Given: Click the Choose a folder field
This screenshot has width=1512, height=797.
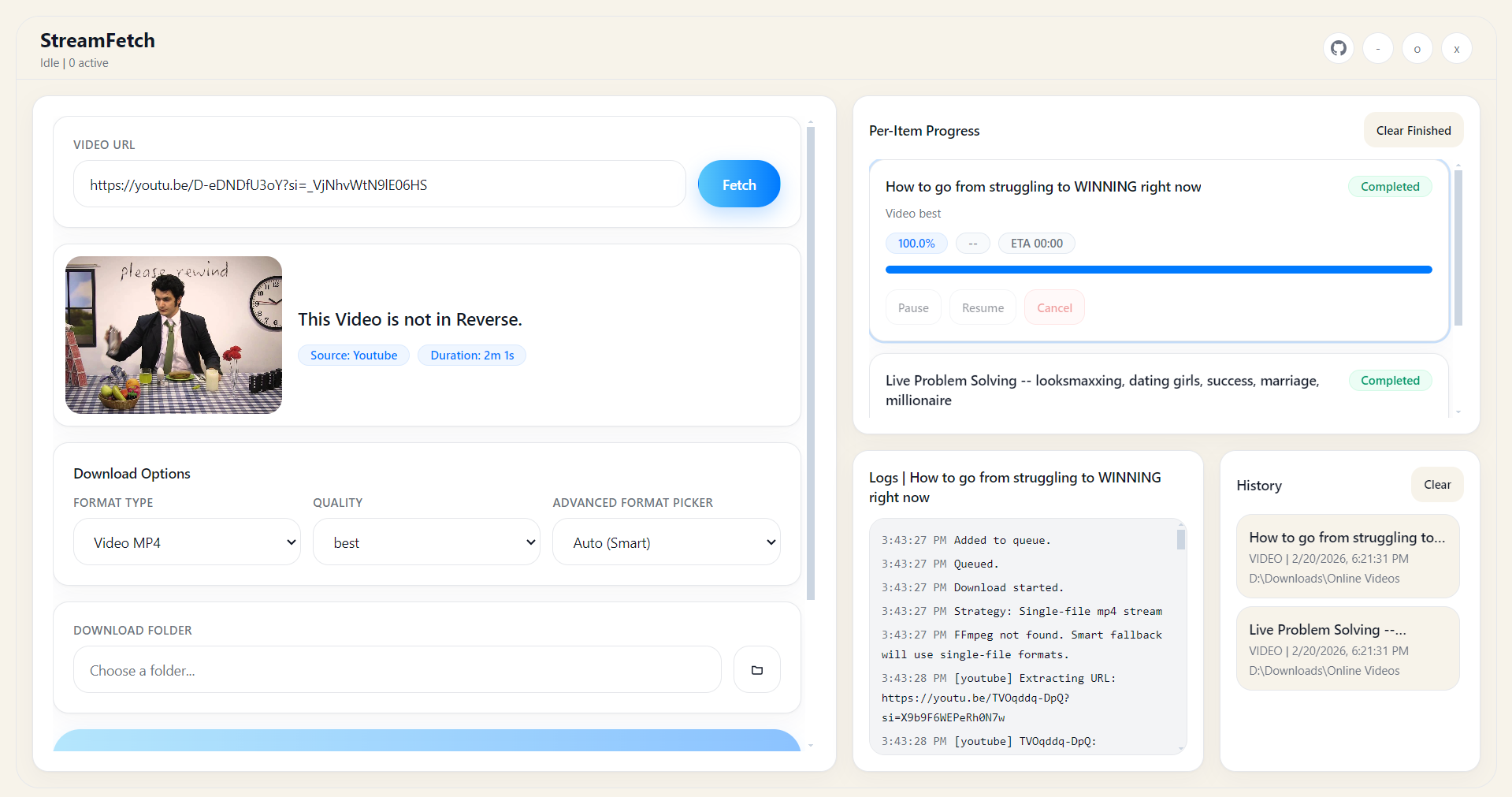Looking at the screenshot, I should [x=396, y=669].
